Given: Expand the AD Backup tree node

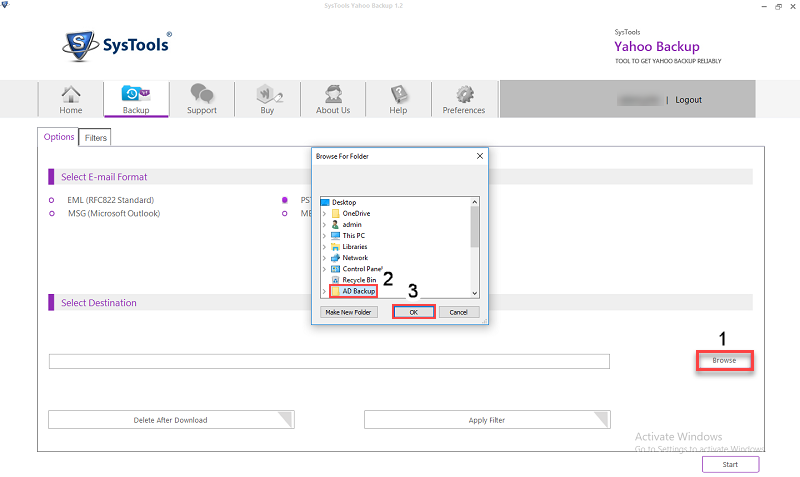Looking at the screenshot, I should click(324, 291).
